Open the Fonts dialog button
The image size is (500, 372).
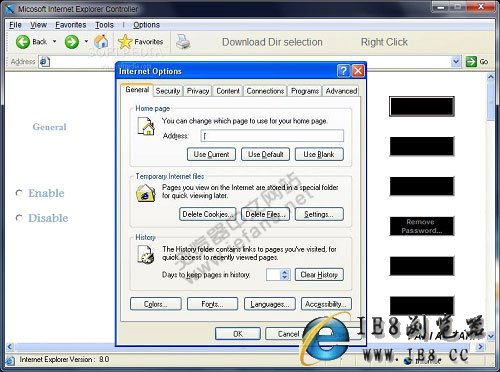(212, 304)
